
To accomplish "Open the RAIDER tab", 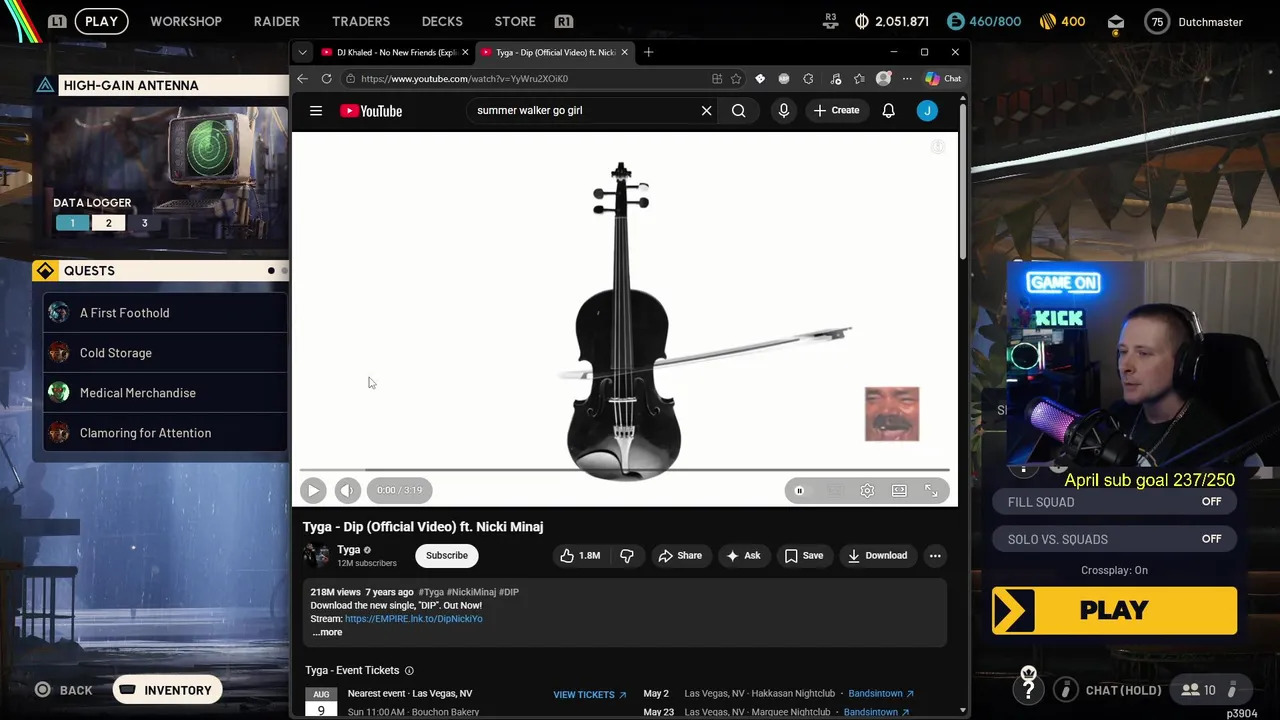I will [x=276, y=21].
